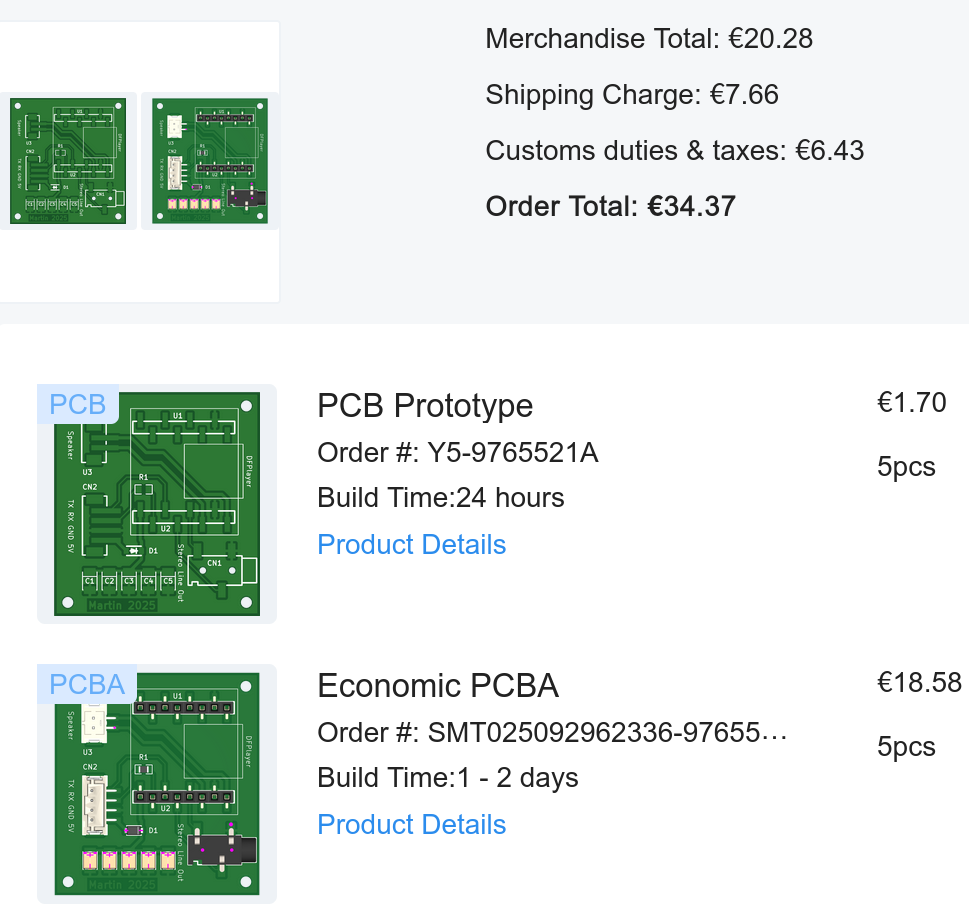Click the Economic PCBA board image
The width and height of the screenshot is (969, 908).
coord(157,784)
